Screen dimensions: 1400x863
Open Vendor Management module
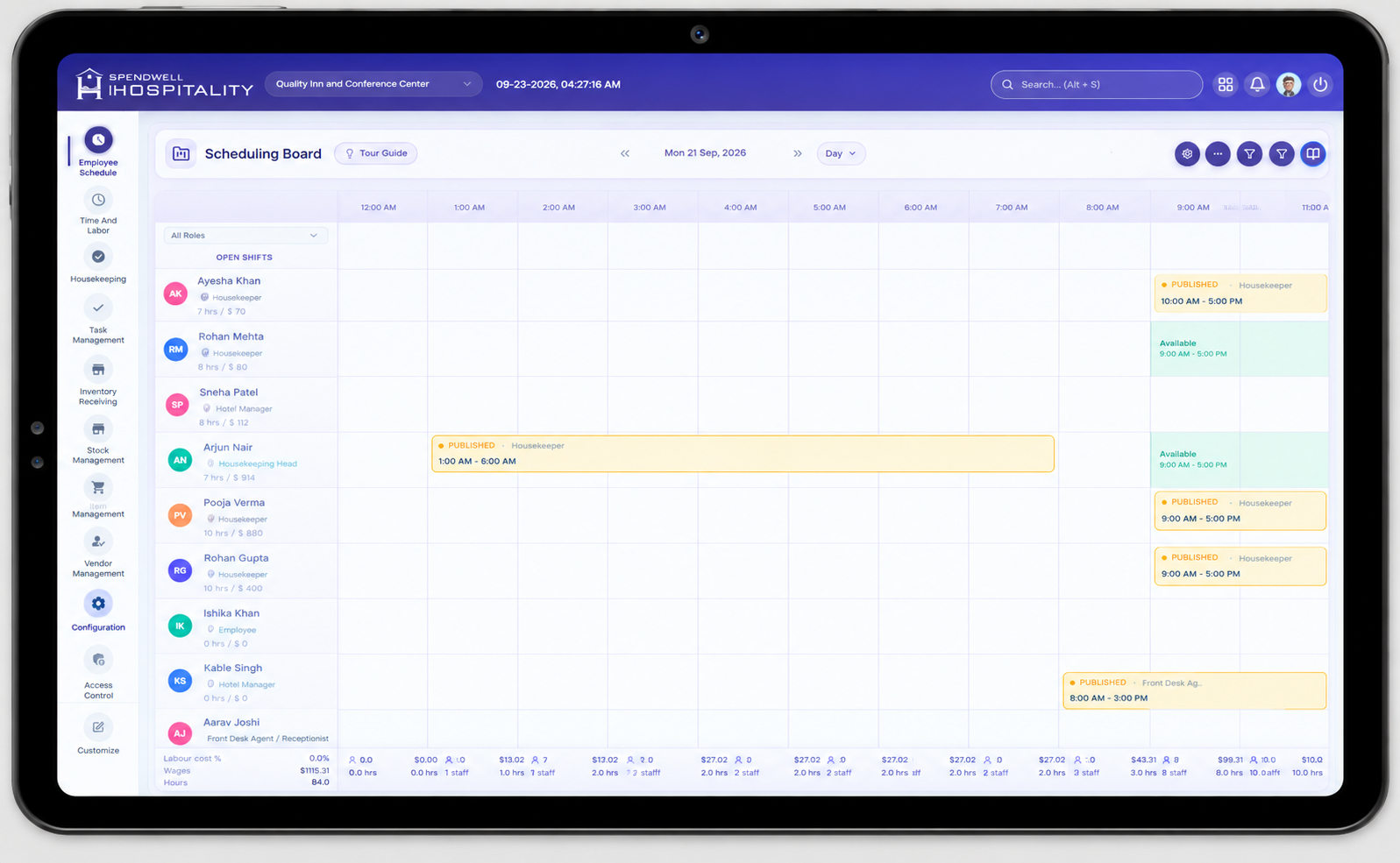(x=98, y=555)
